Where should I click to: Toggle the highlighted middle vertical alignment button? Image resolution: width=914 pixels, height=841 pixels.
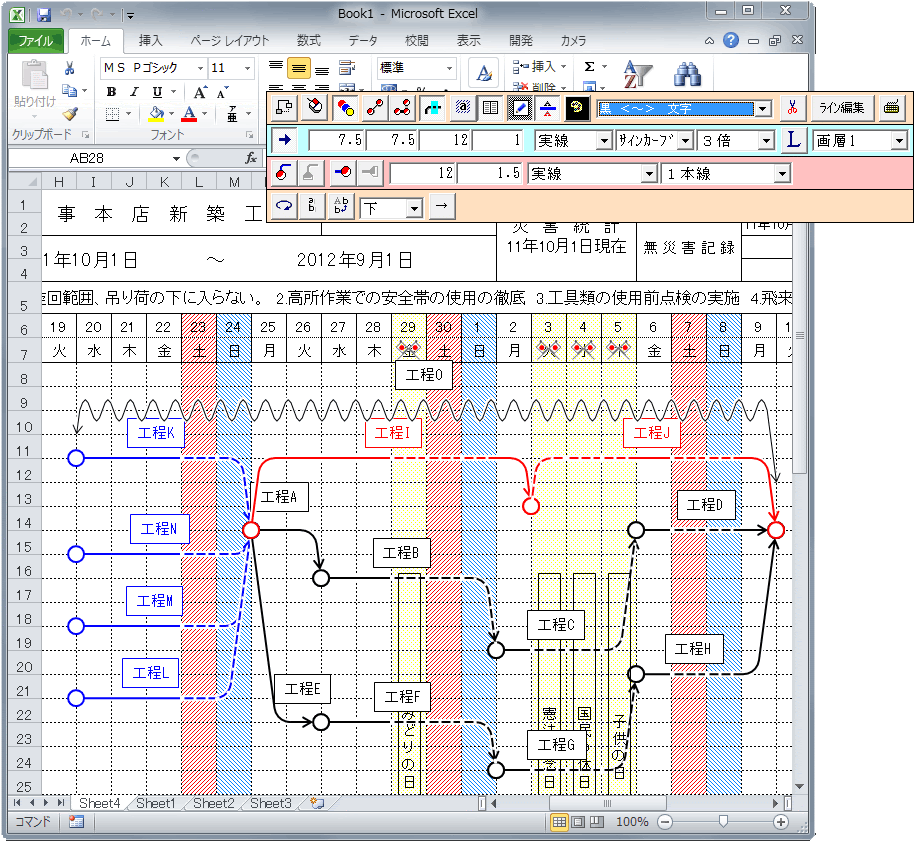298,69
